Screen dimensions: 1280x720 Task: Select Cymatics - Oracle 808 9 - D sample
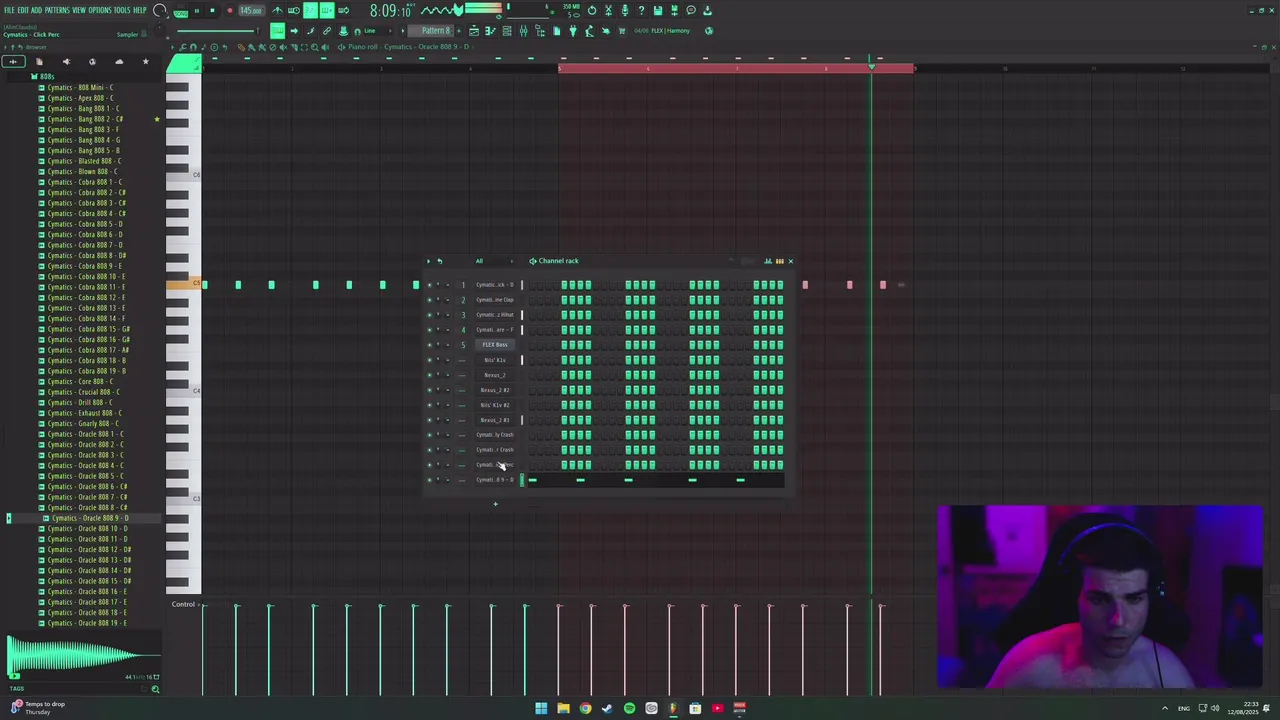(90, 518)
